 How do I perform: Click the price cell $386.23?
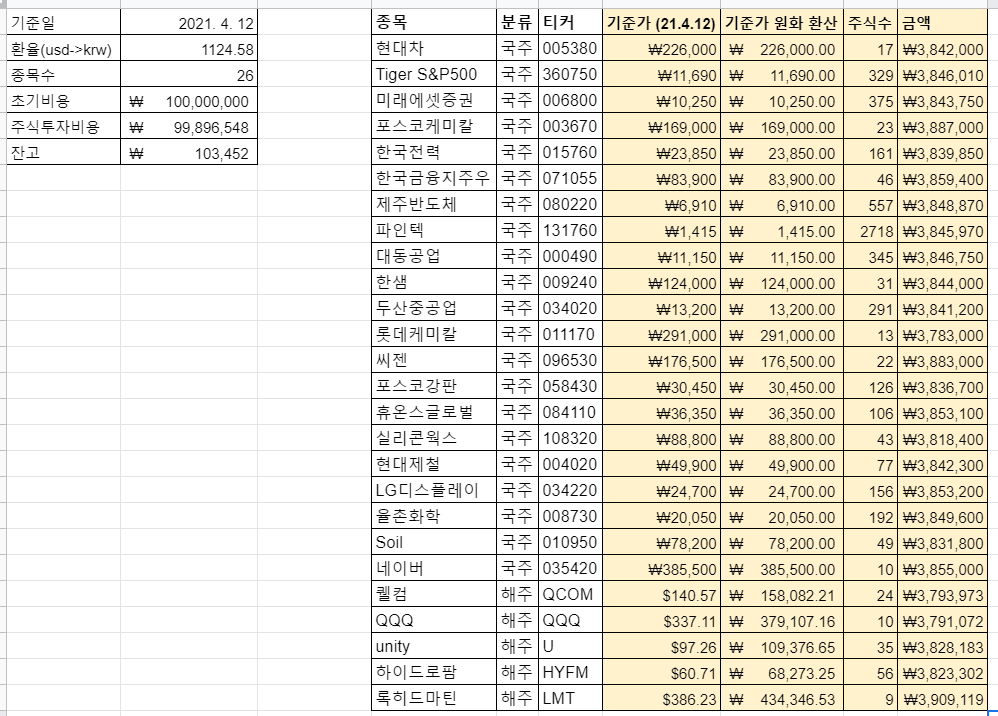tap(661, 699)
